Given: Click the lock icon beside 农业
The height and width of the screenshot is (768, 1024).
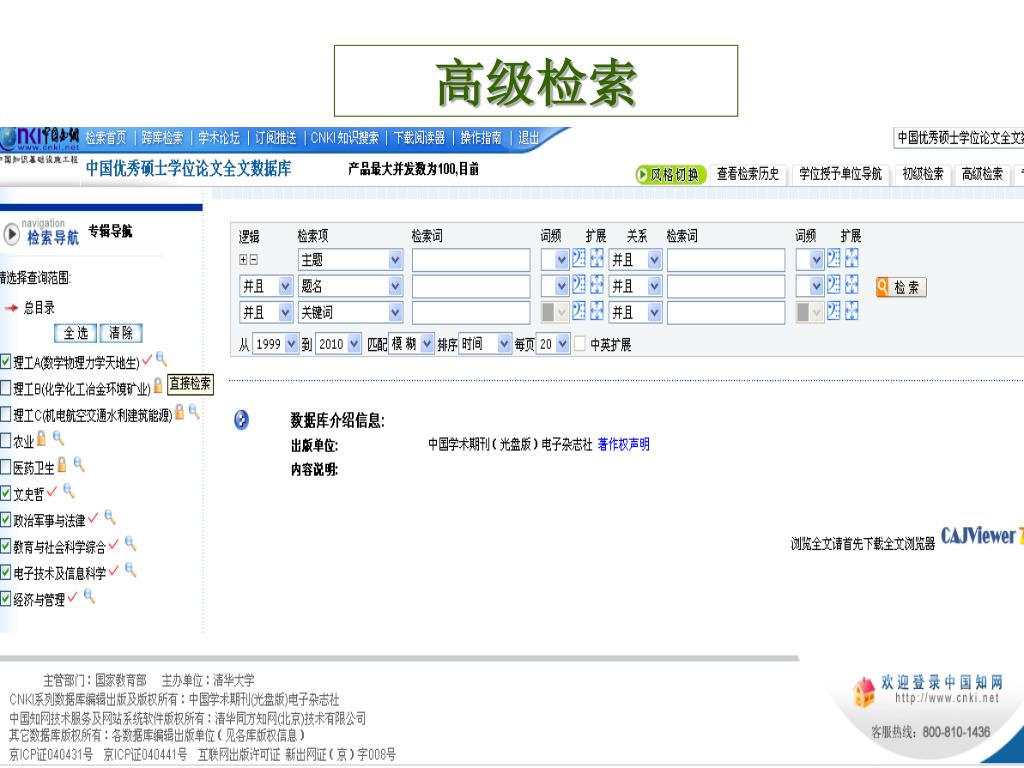Looking at the screenshot, I should pos(41,438).
